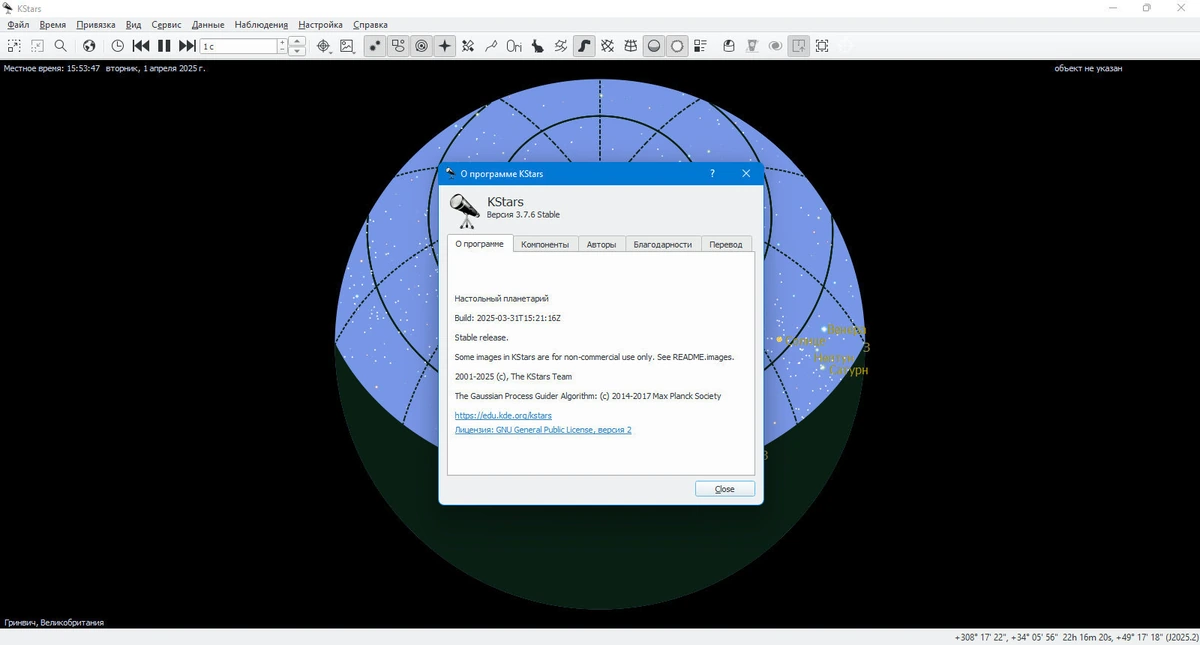Toggle constellation art rabbit icon

[x=538, y=46]
